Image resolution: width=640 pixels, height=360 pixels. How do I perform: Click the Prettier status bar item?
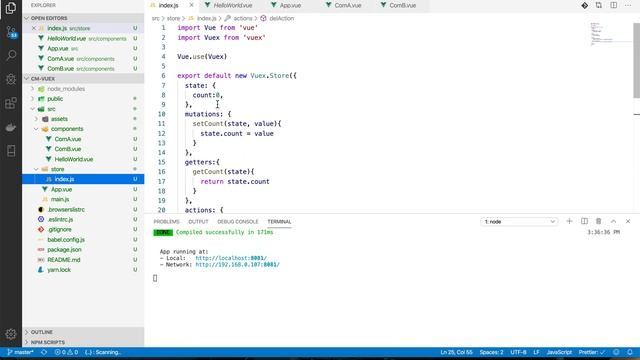[x=592, y=352]
